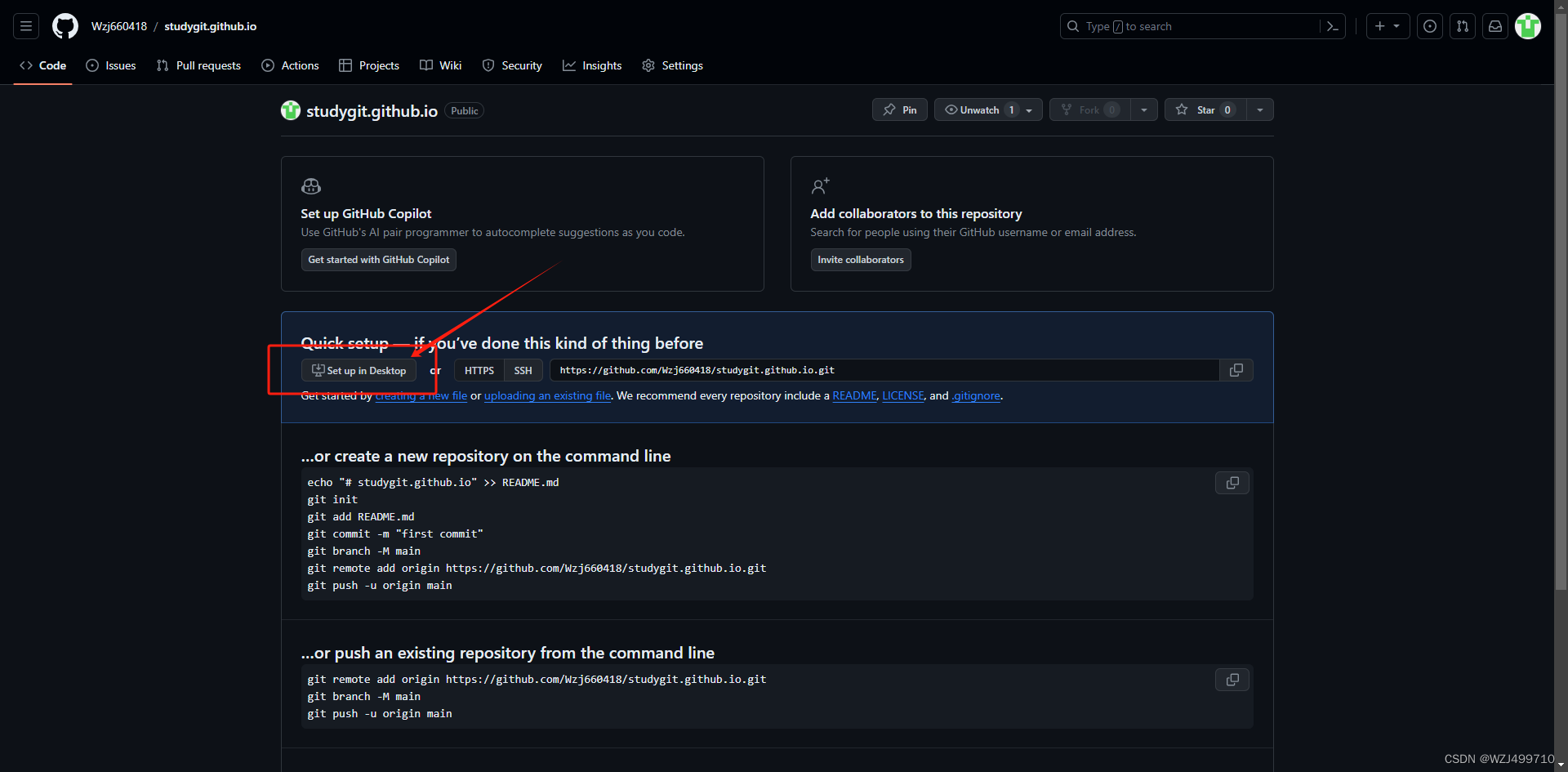Open the Wiki tab
Screen dimensions: 1568x772
[441, 65]
